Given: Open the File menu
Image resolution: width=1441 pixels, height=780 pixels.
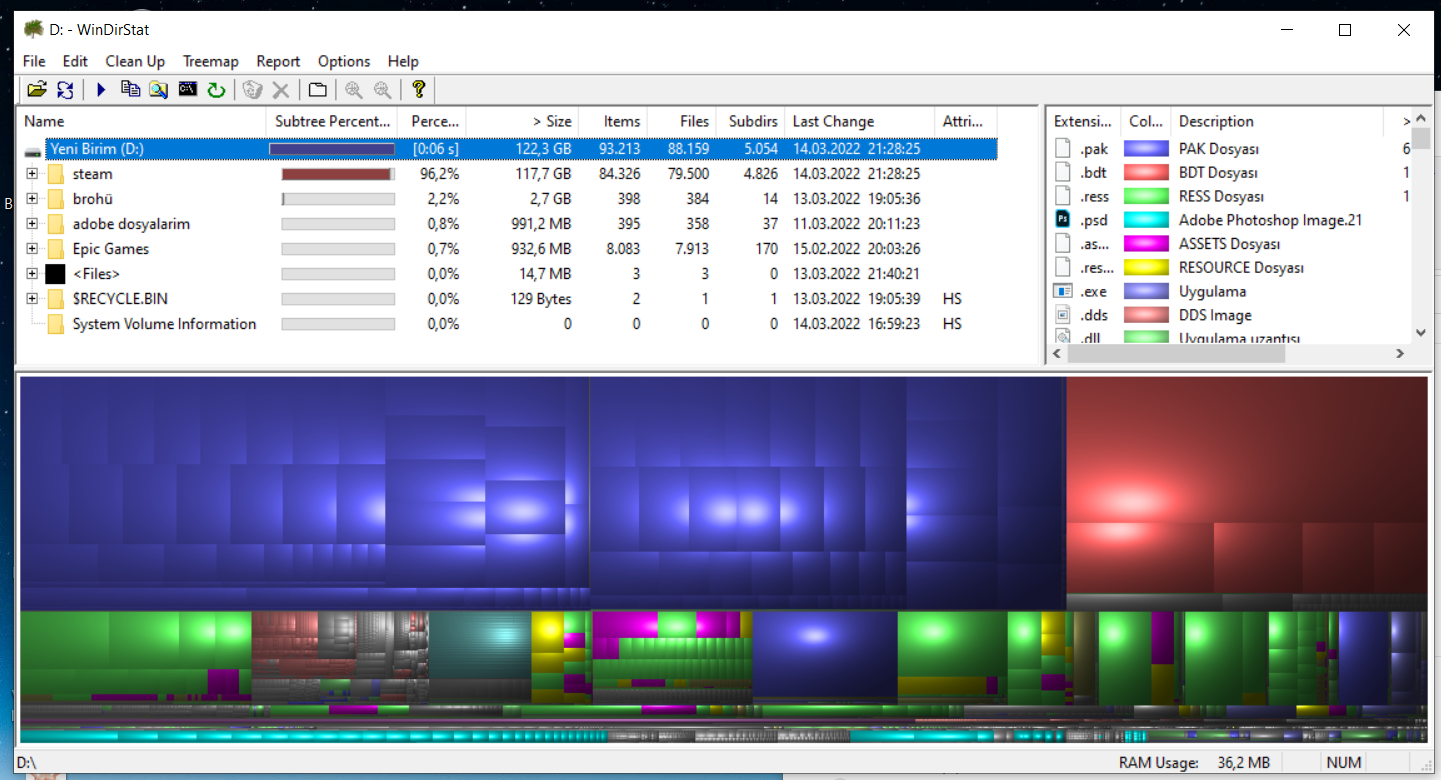Looking at the screenshot, I should pos(34,61).
